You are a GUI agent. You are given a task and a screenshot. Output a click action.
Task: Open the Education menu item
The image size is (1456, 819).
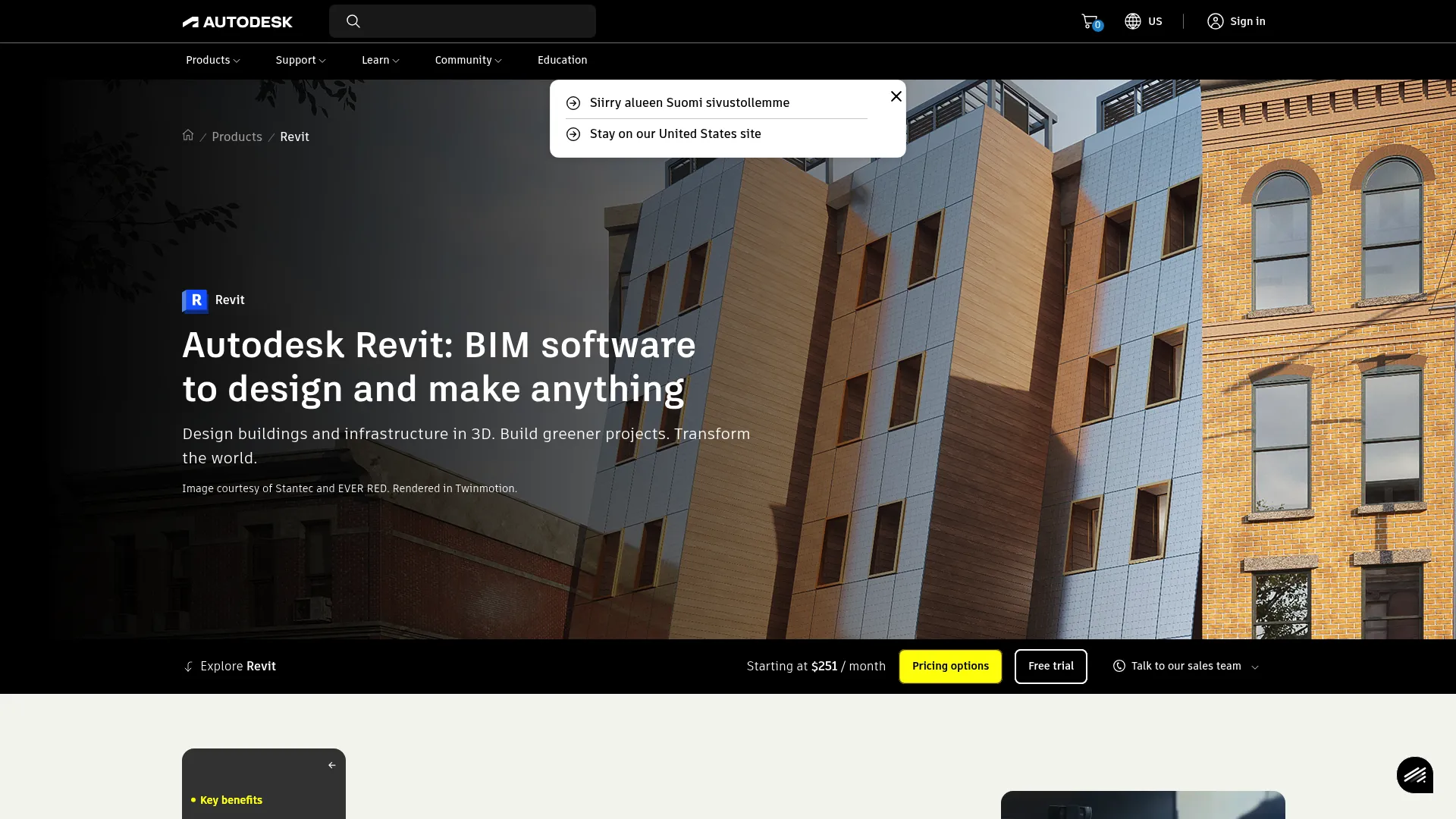coord(562,60)
